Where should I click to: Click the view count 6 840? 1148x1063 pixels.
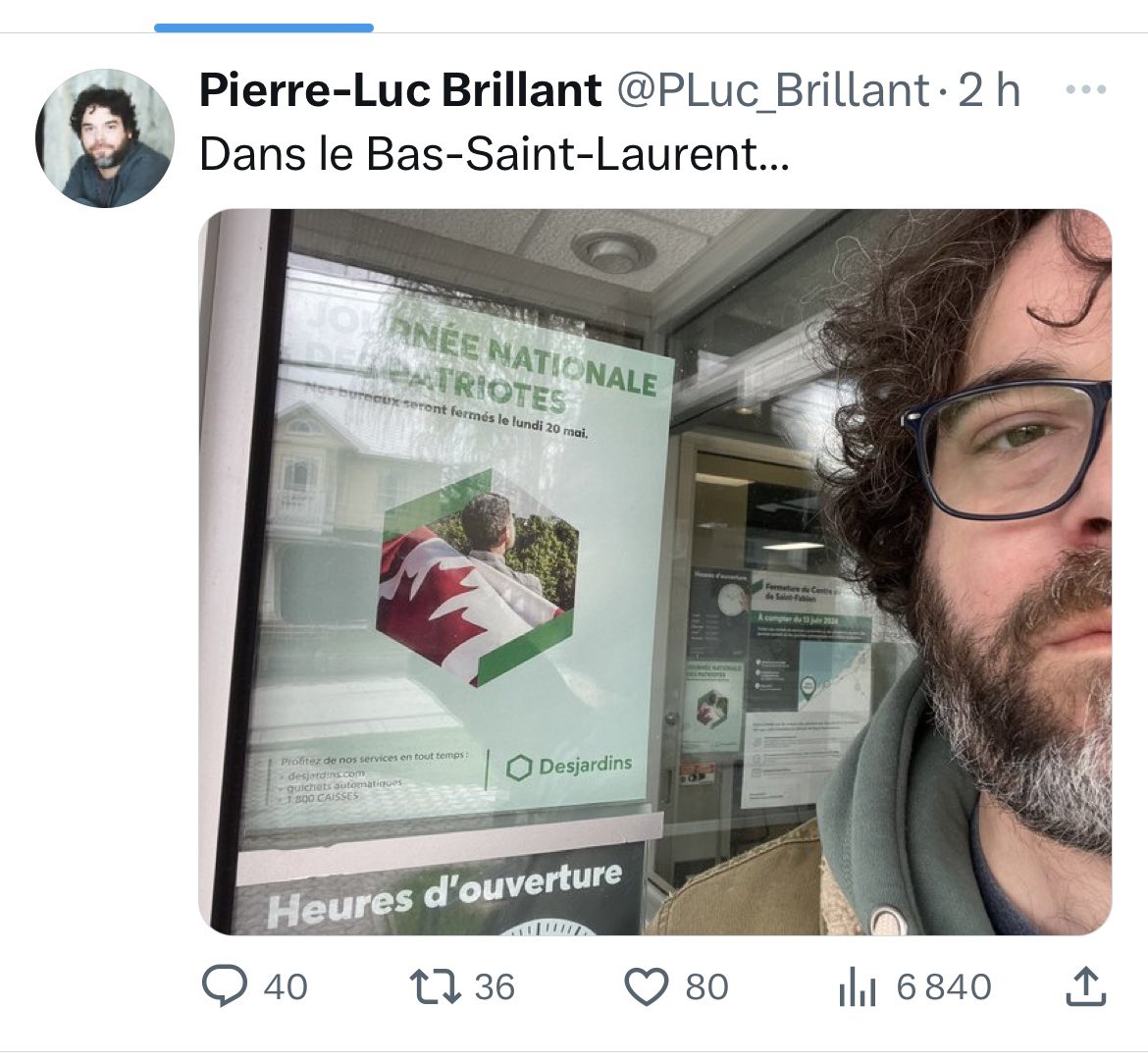pos(944,986)
